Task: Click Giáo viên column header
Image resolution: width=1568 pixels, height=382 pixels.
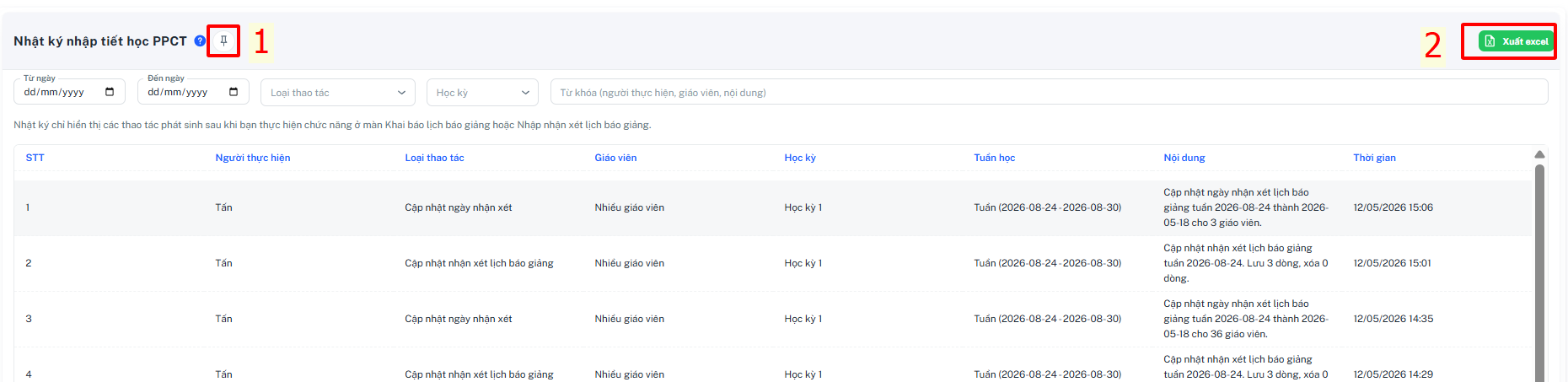Action: (615, 158)
